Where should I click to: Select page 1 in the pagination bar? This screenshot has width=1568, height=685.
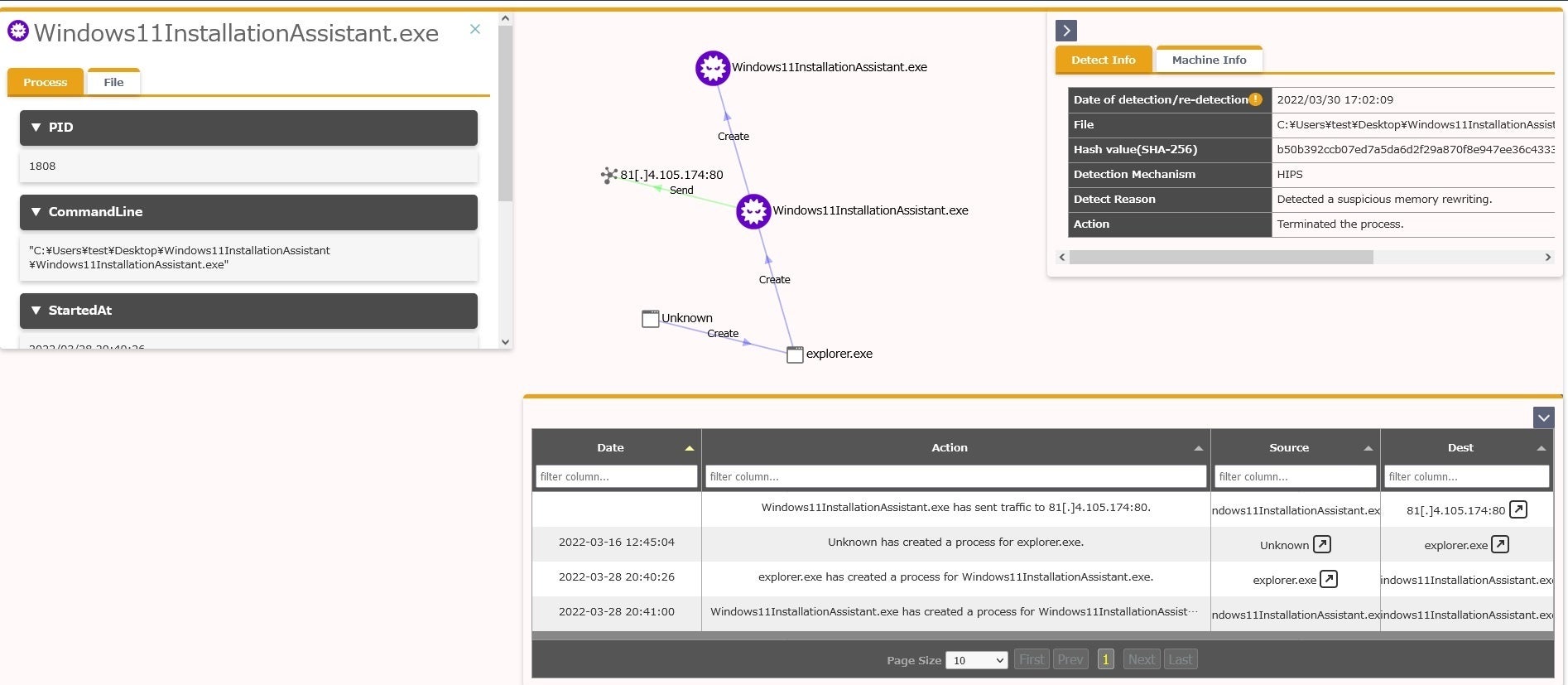point(1105,659)
